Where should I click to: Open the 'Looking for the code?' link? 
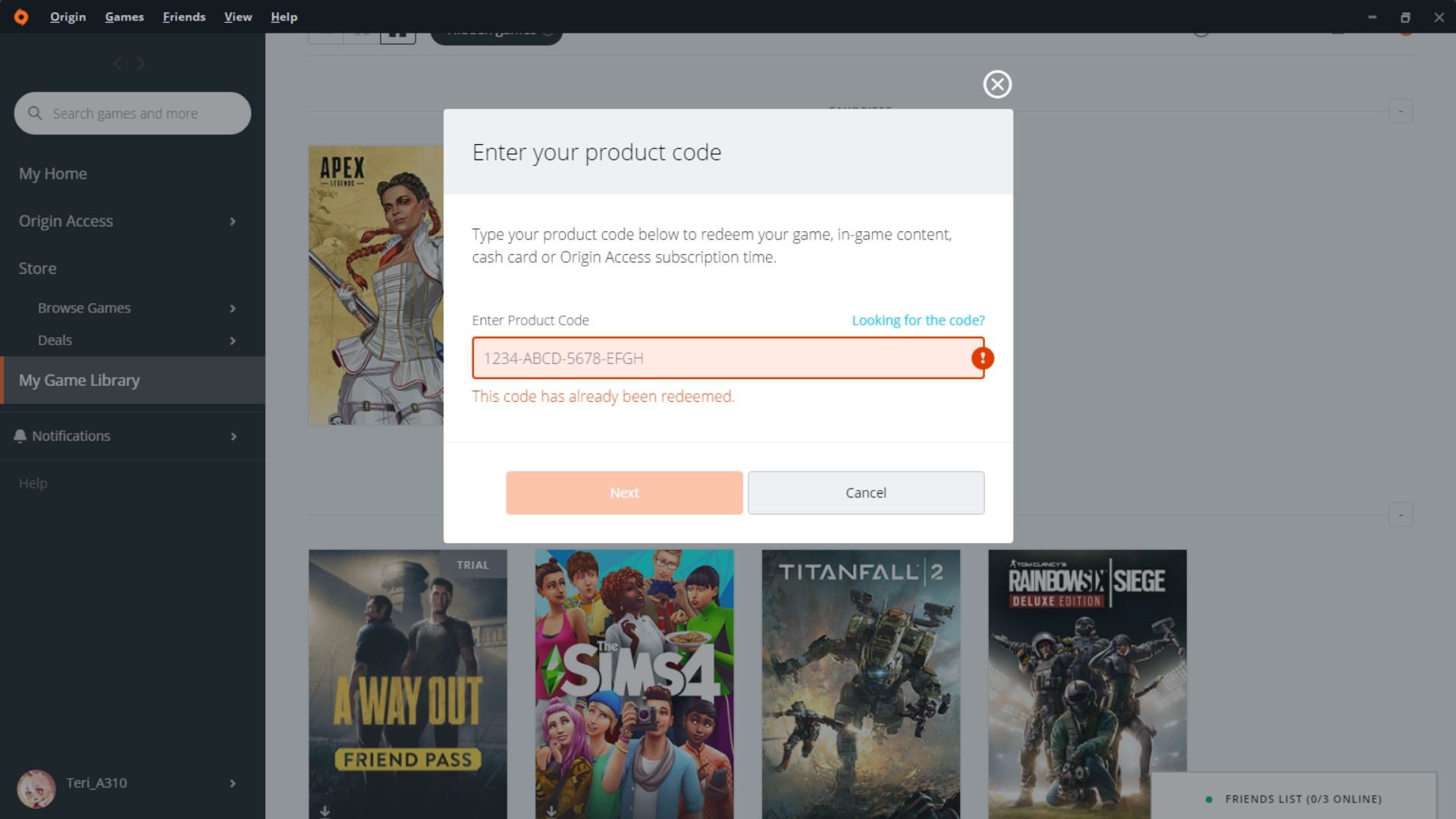(x=918, y=320)
